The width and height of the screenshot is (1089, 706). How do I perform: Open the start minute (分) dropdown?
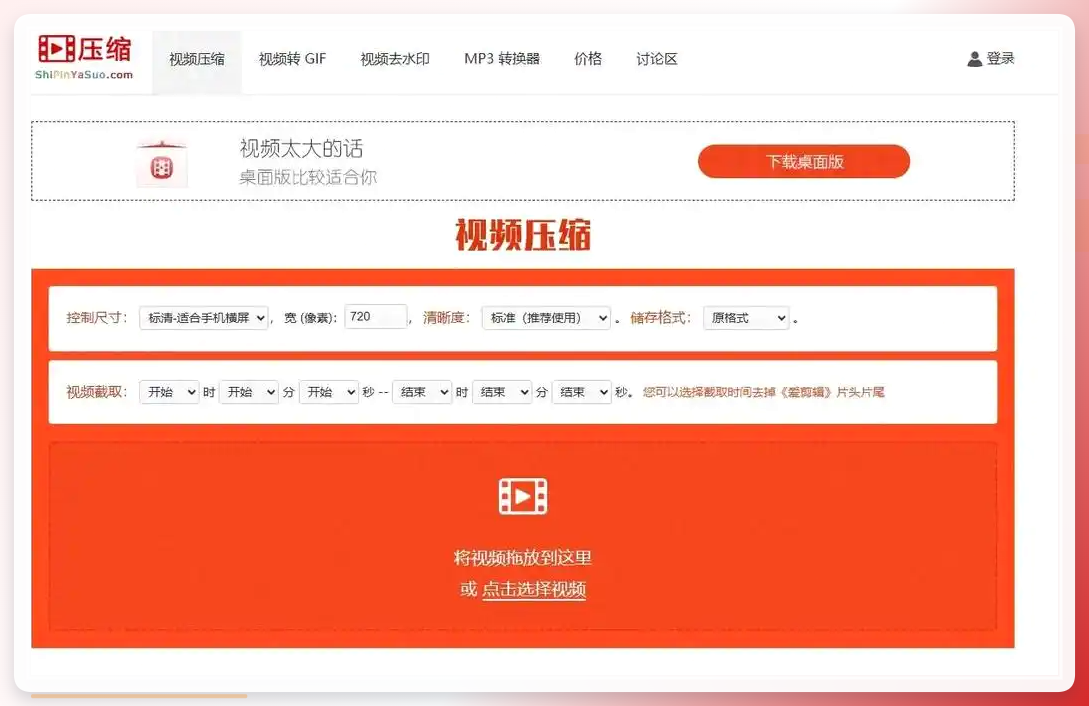click(x=249, y=392)
